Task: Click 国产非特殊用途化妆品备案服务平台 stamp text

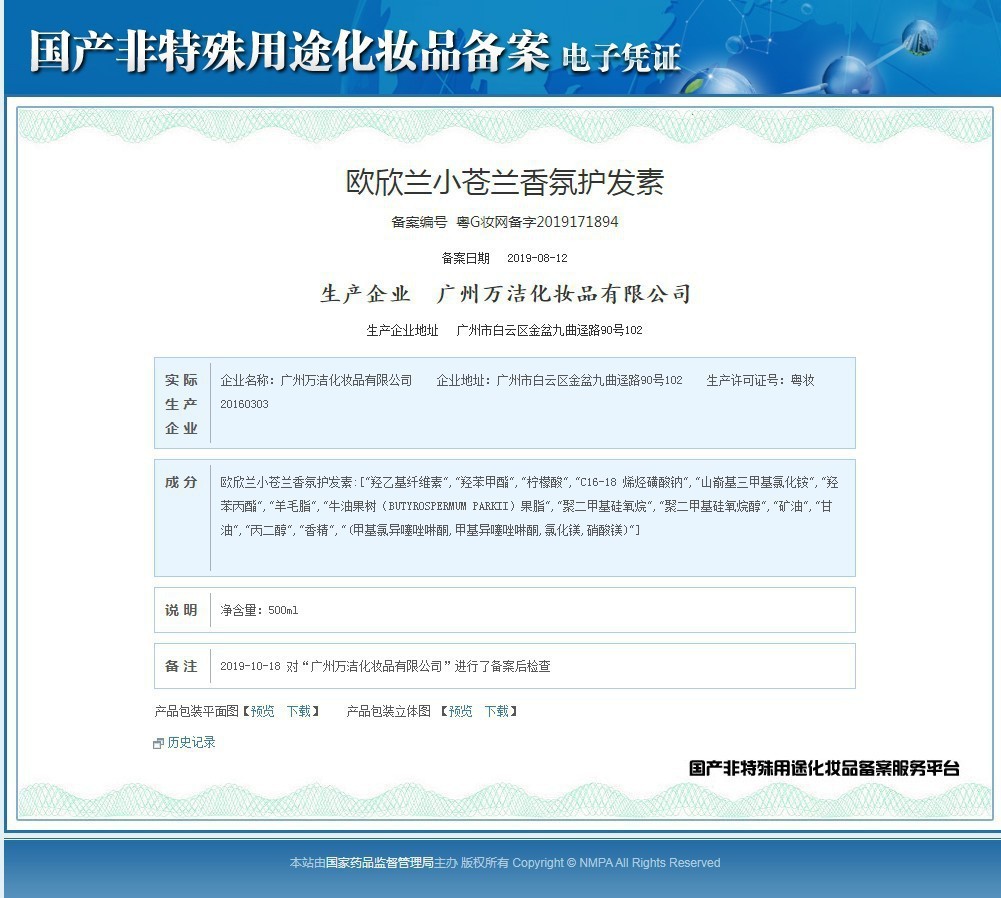Action: pyautogui.click(x=824, y=768)
